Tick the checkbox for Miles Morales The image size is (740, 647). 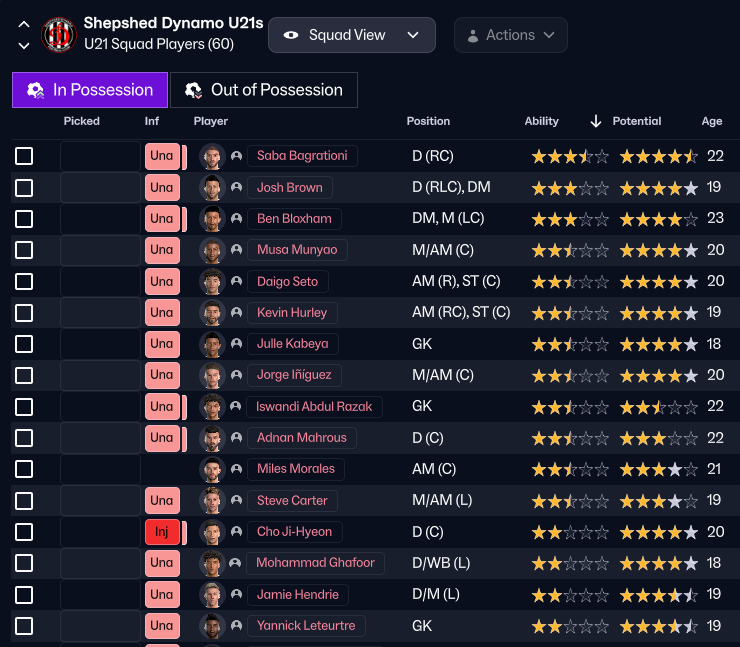point(24,469)
